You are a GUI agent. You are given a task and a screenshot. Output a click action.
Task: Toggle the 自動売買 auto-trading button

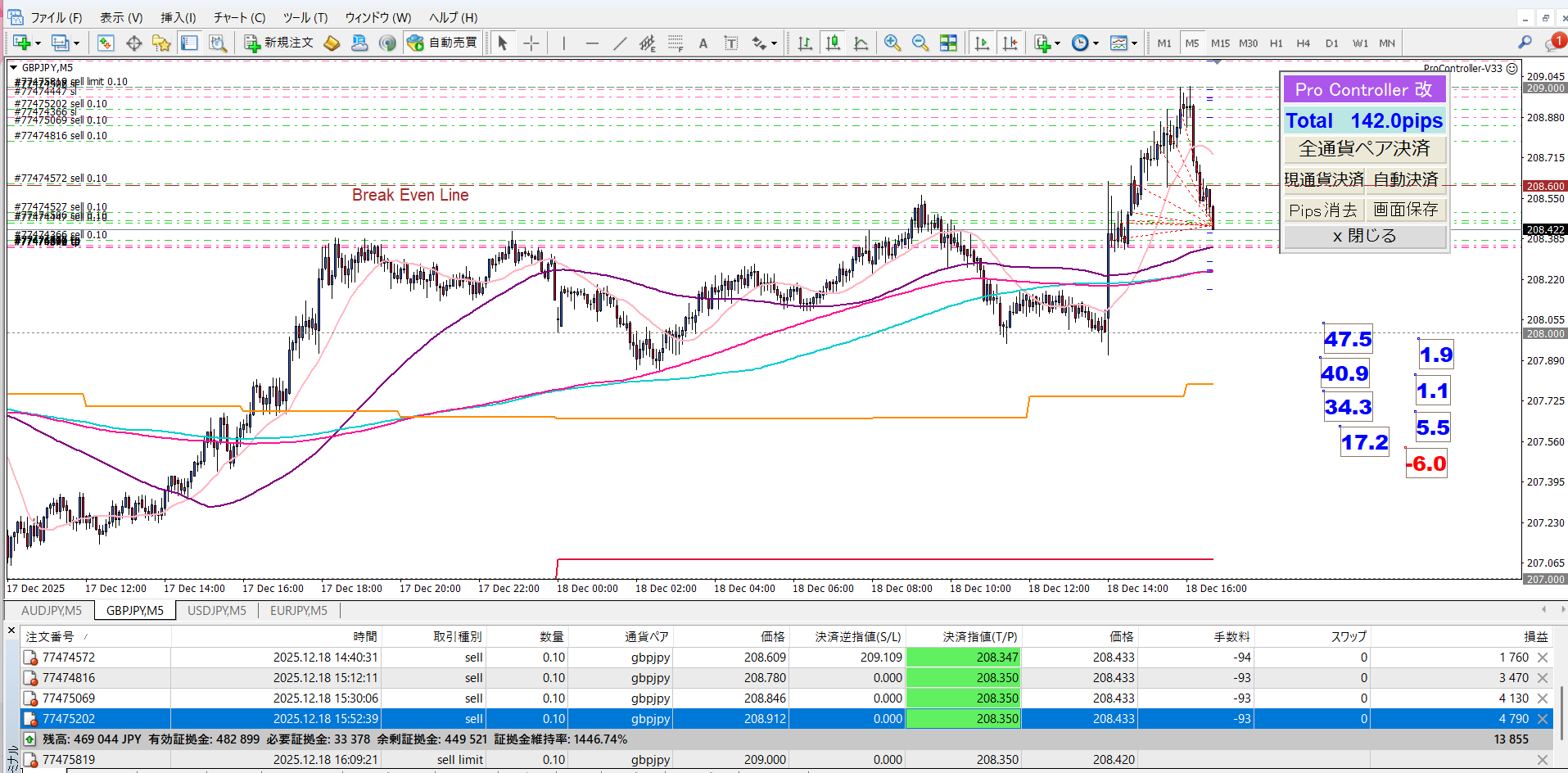[x=443, y=43]
